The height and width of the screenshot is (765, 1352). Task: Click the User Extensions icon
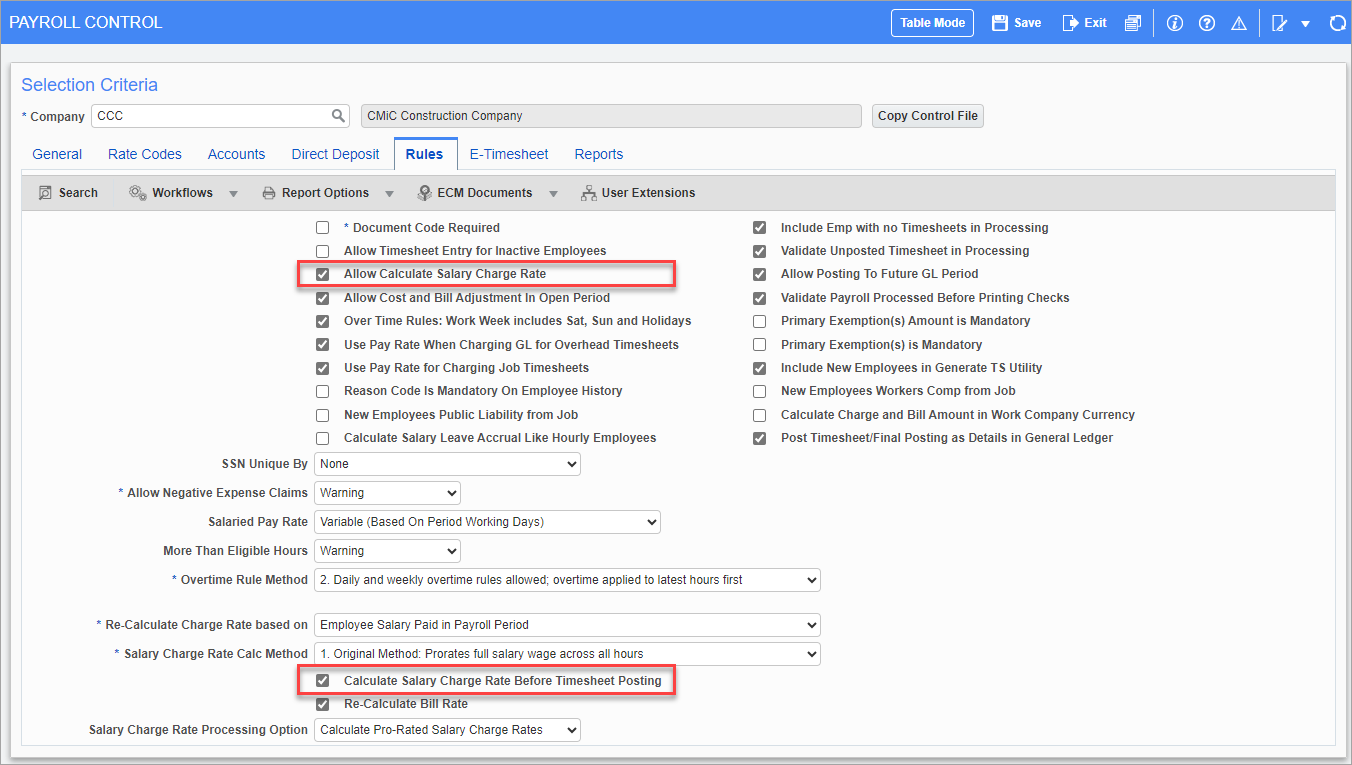click(x=589, y=193)
